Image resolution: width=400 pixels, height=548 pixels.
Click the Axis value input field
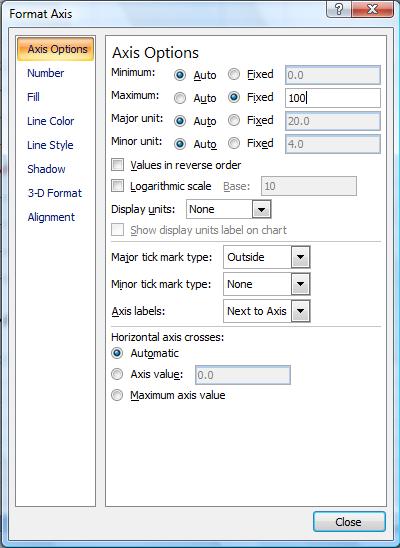pos(243,375)
